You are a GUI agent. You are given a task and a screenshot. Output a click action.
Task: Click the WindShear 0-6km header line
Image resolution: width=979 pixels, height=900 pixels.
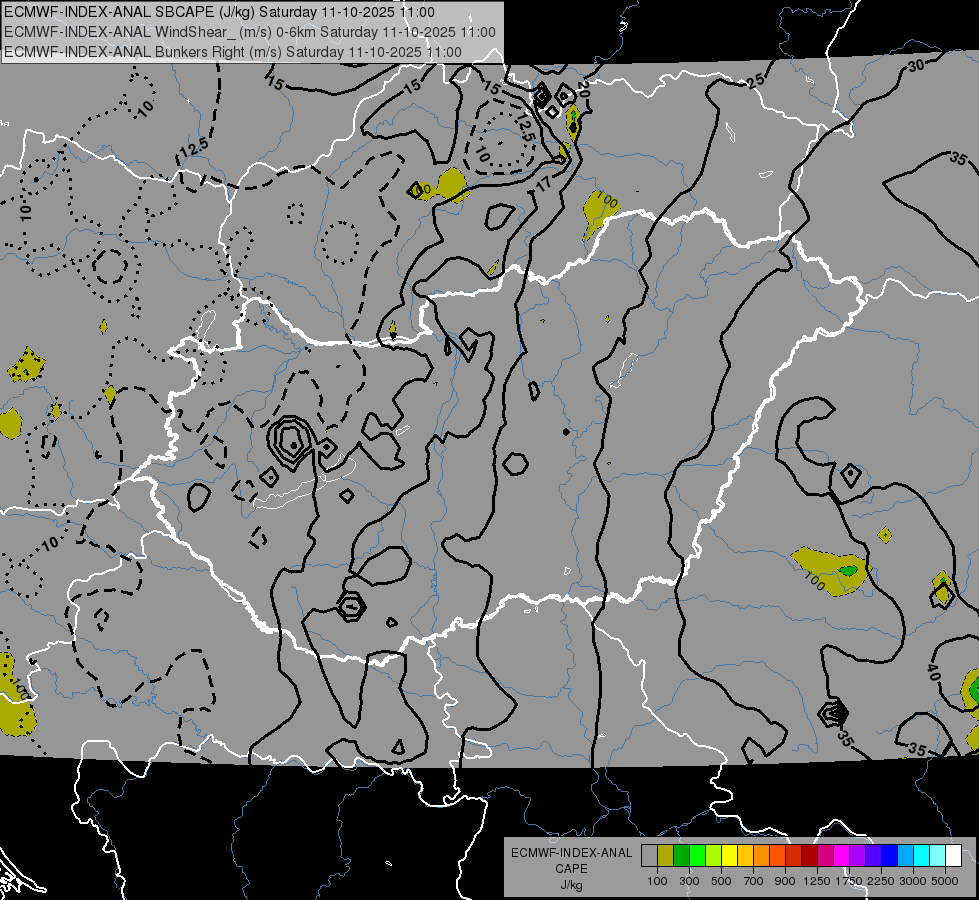(x=250, y=32)
